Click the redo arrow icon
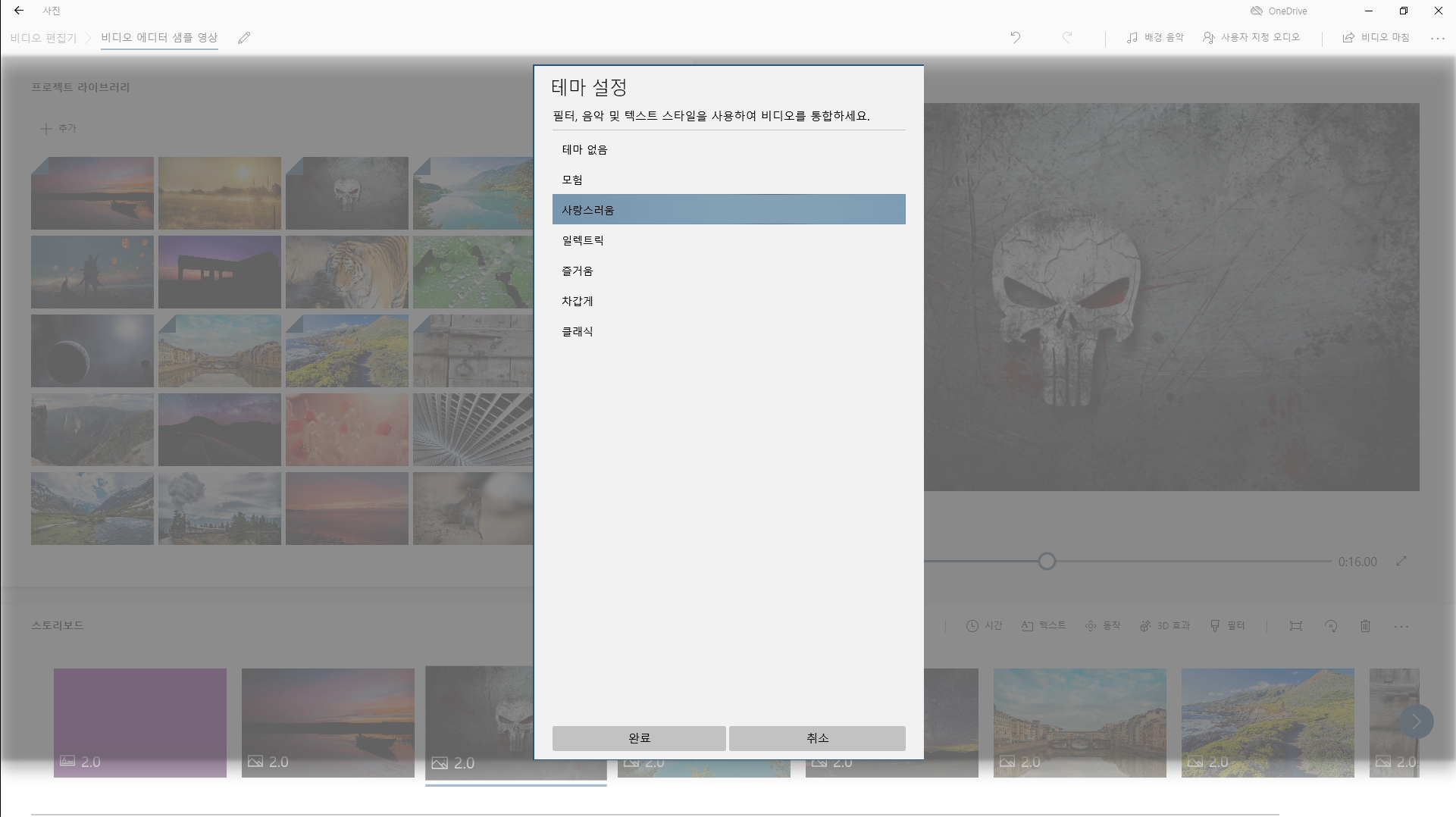 click(1067, 37)
